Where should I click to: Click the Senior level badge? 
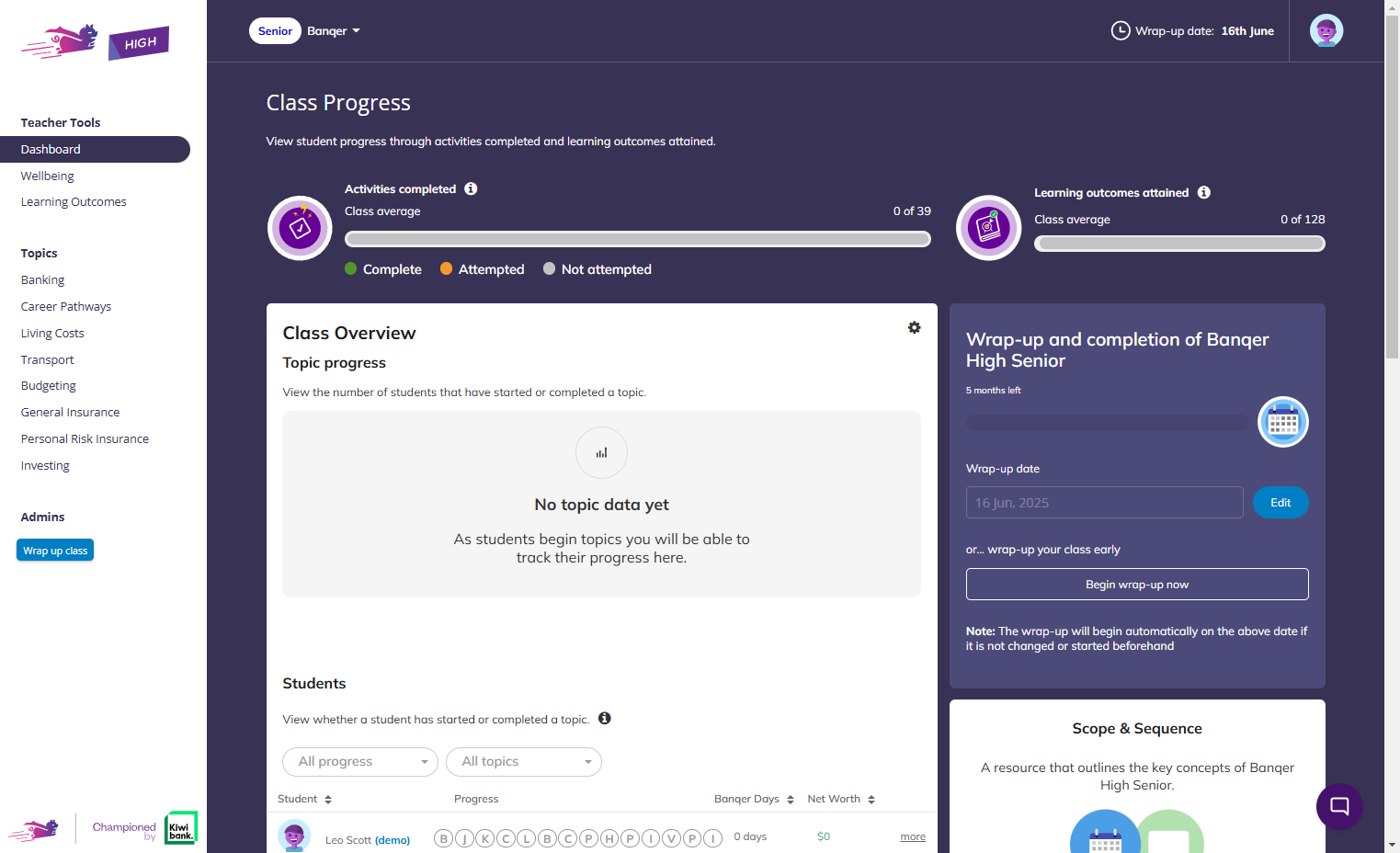click(275, 30)
